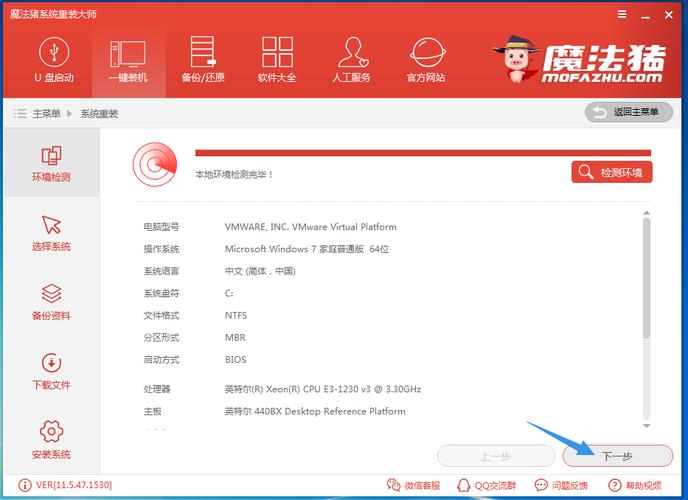
Task: Click 主菜单 breadcrumb
Action: 47,114
